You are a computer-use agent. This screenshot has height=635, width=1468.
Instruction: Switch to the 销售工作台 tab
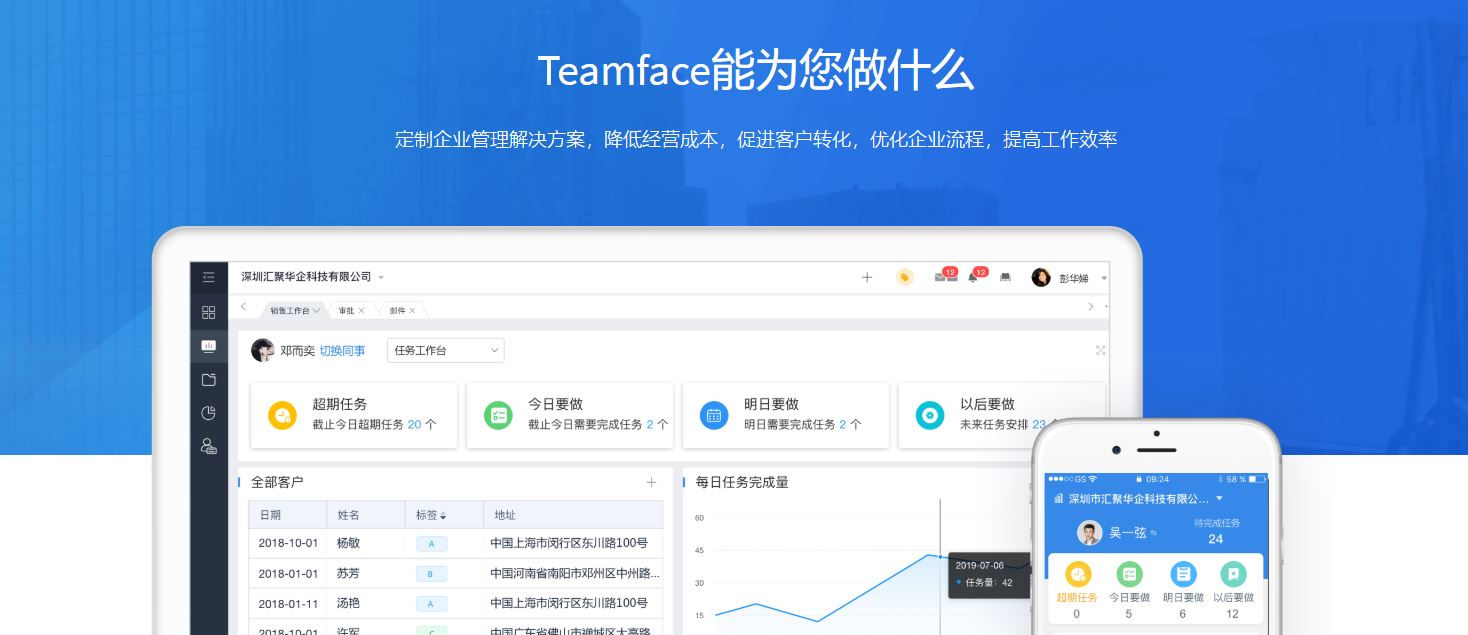[294, 310]
